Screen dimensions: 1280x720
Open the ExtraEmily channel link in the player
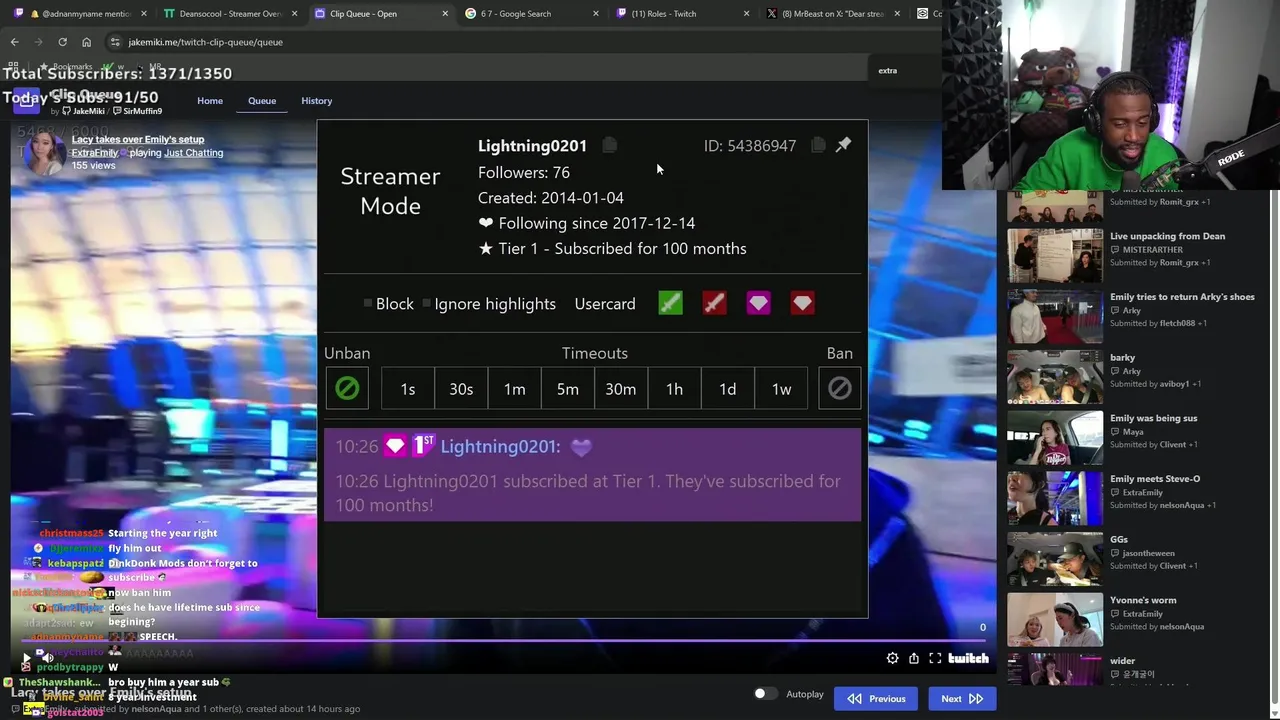(94, 153)
